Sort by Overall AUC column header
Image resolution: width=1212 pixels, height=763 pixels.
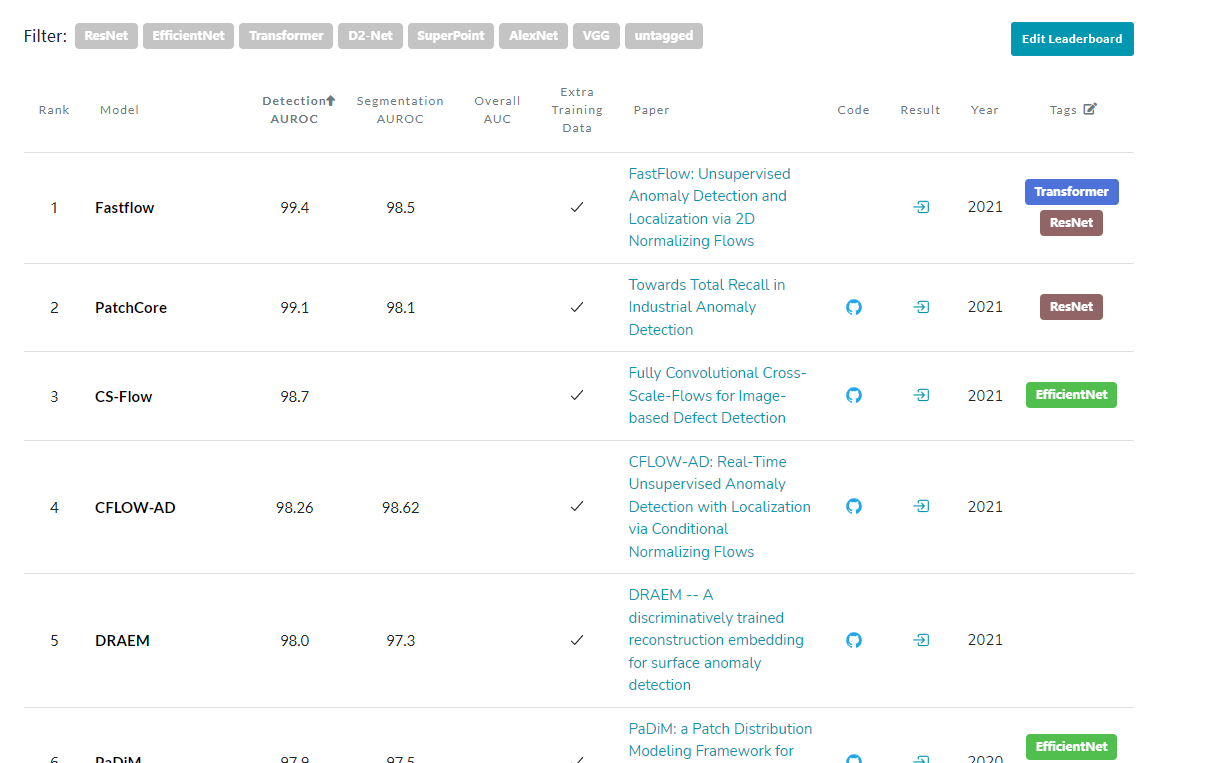[x=497, y=109]
